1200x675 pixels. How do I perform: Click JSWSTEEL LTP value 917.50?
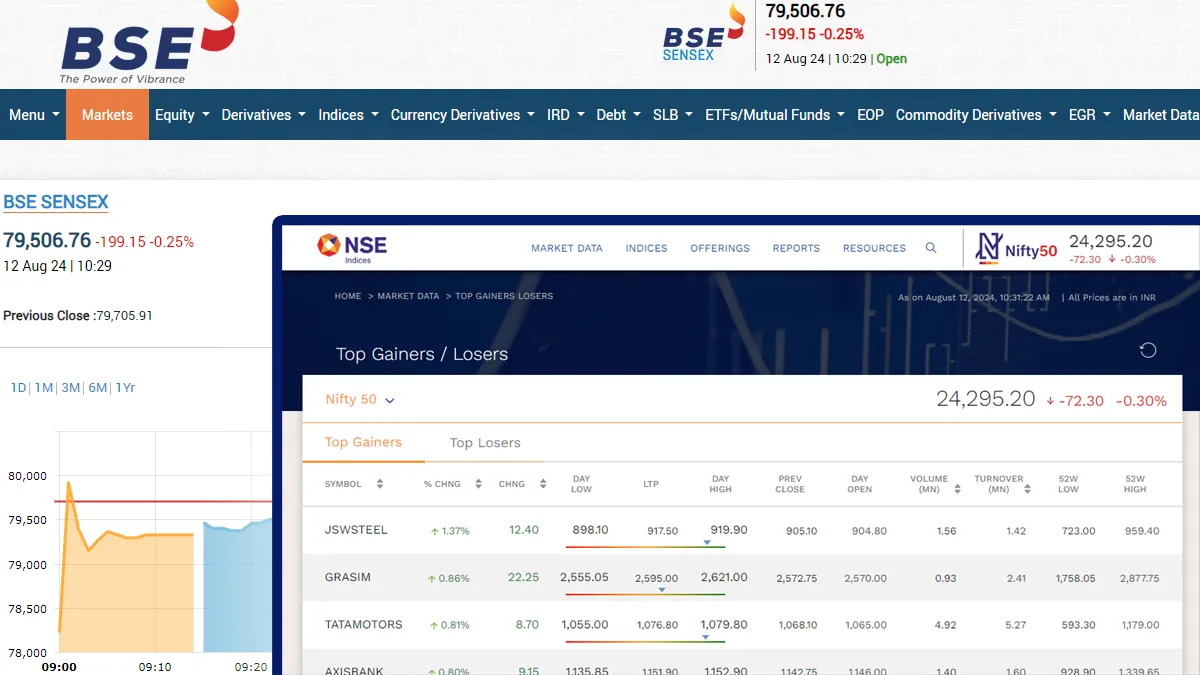pos(662,531)
